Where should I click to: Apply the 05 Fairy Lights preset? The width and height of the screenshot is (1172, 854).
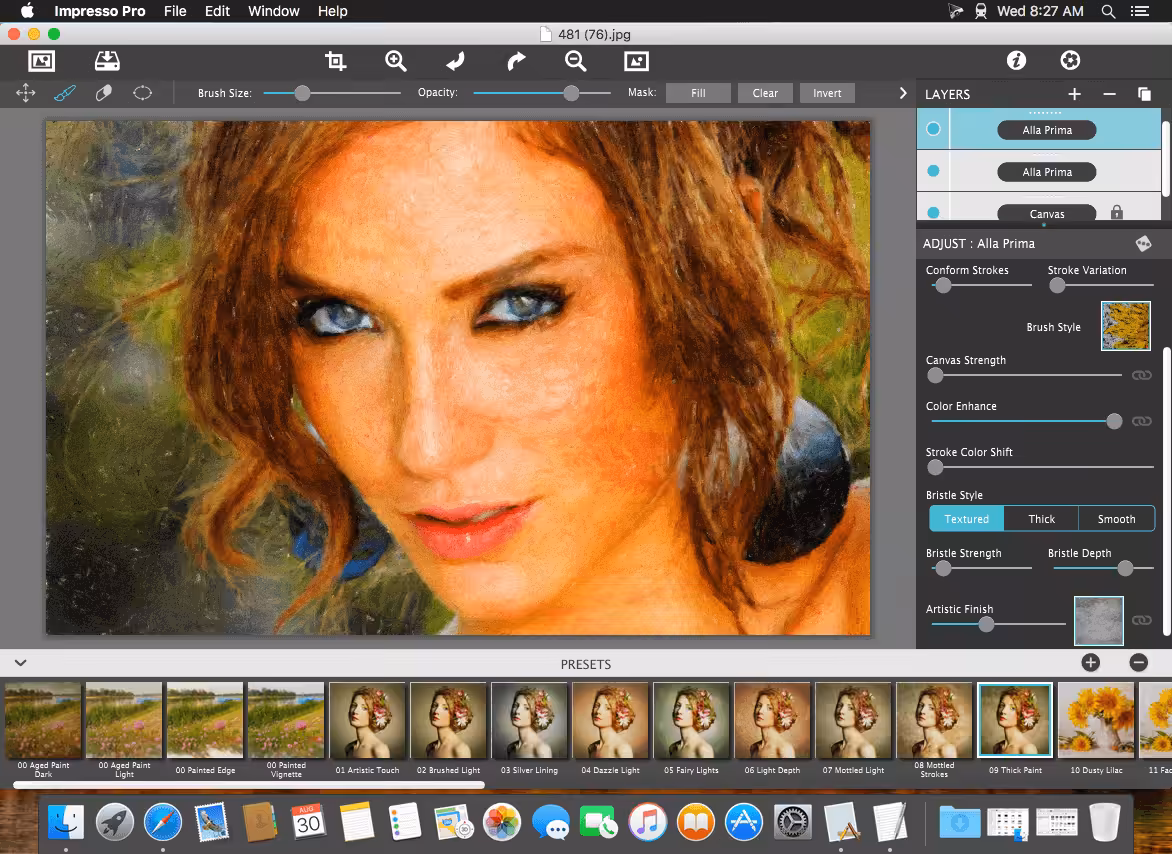pos(691,720)
